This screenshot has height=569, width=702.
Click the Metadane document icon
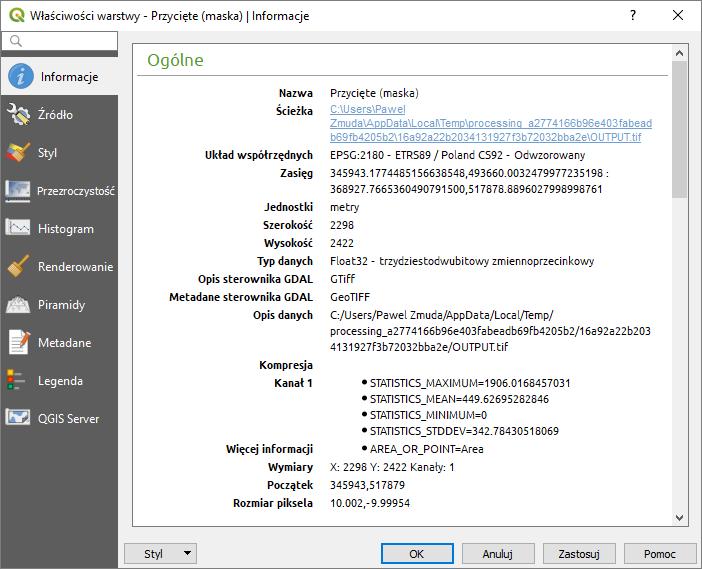19,342
